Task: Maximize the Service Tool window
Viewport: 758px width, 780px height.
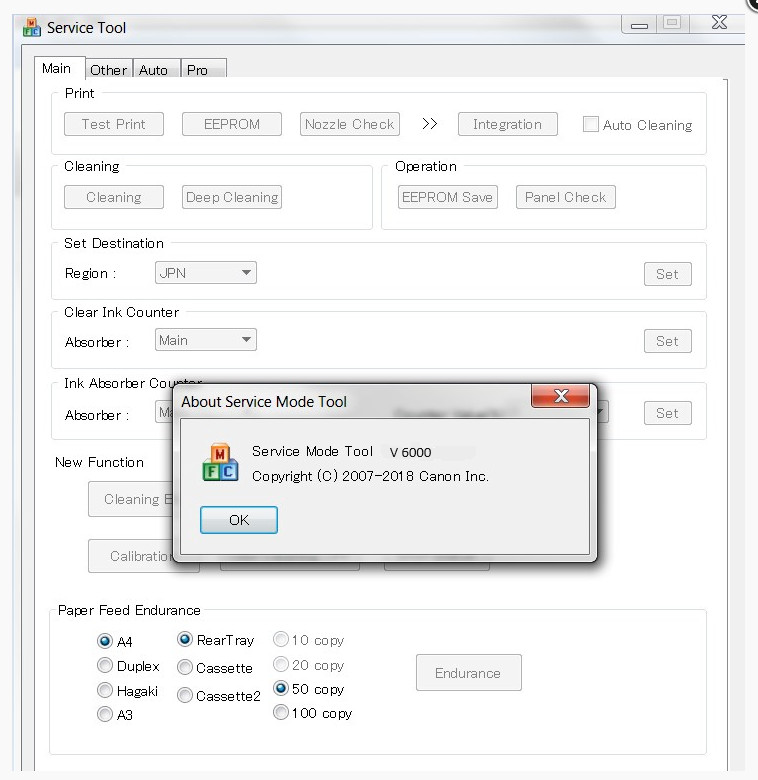Action: click(672, 23)
